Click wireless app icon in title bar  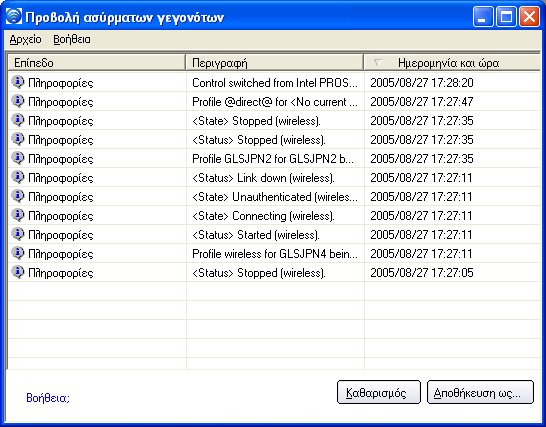pyautogui.click(x=14, y=16)
